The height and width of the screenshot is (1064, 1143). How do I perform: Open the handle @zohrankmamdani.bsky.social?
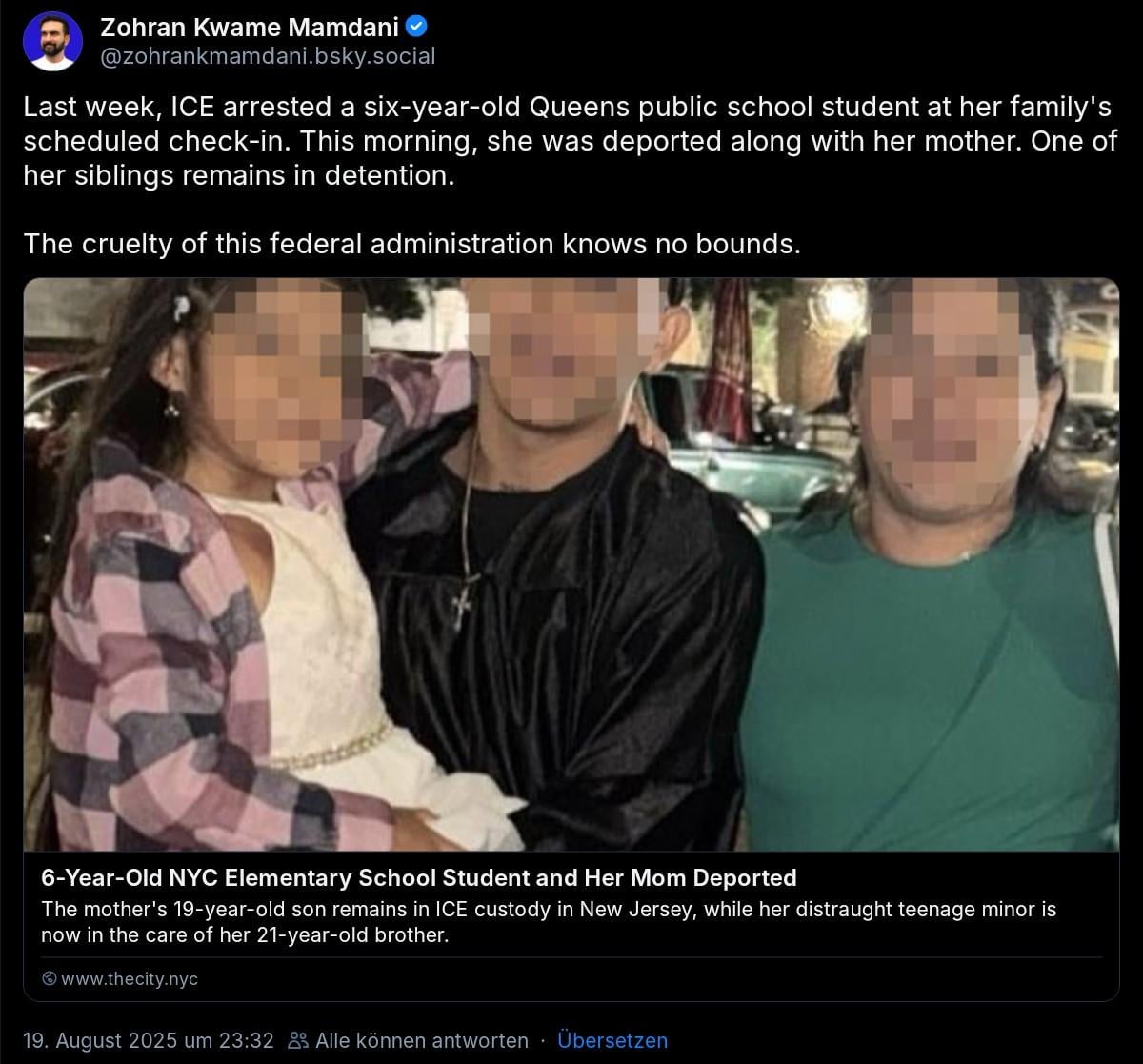[x=268, y=56]
